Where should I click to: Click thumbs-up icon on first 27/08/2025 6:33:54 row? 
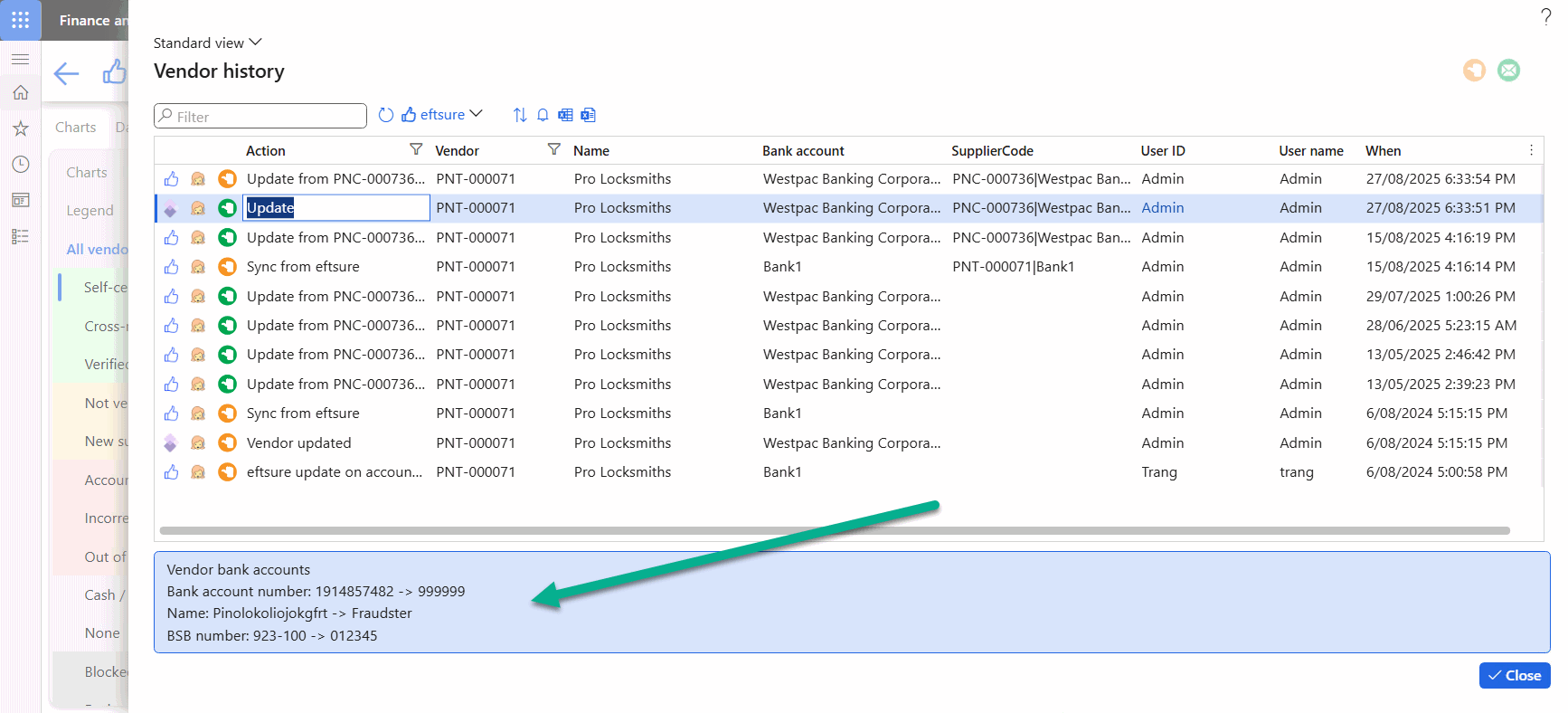pyautogui.click(x=171, y=179)
